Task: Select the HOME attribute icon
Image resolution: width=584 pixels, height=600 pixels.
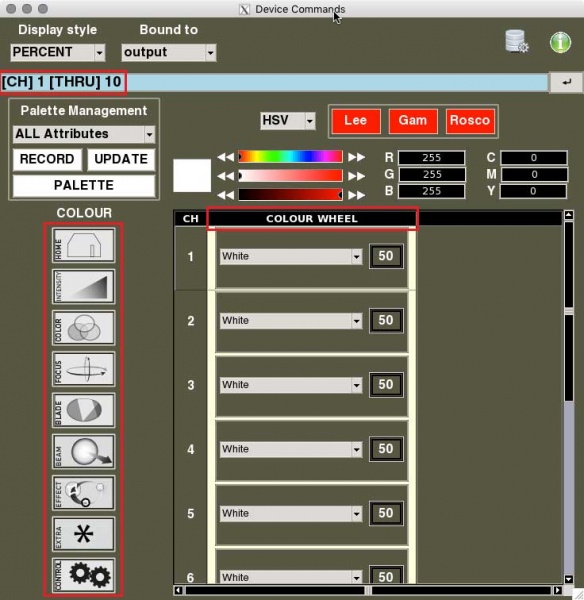Action: pos(83,245)
